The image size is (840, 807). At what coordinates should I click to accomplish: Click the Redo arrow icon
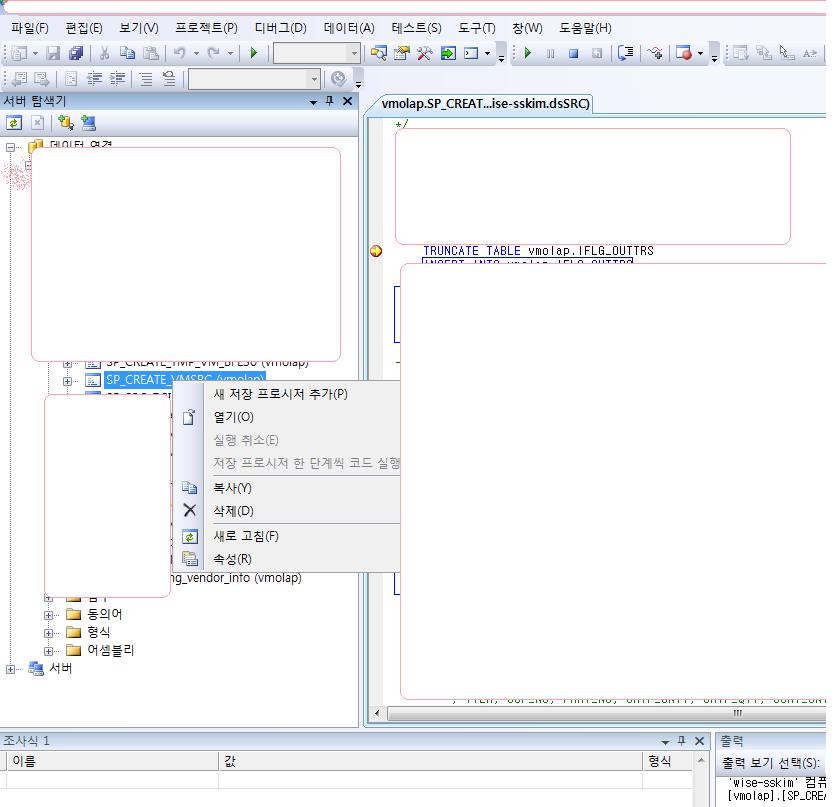[214, 53]
